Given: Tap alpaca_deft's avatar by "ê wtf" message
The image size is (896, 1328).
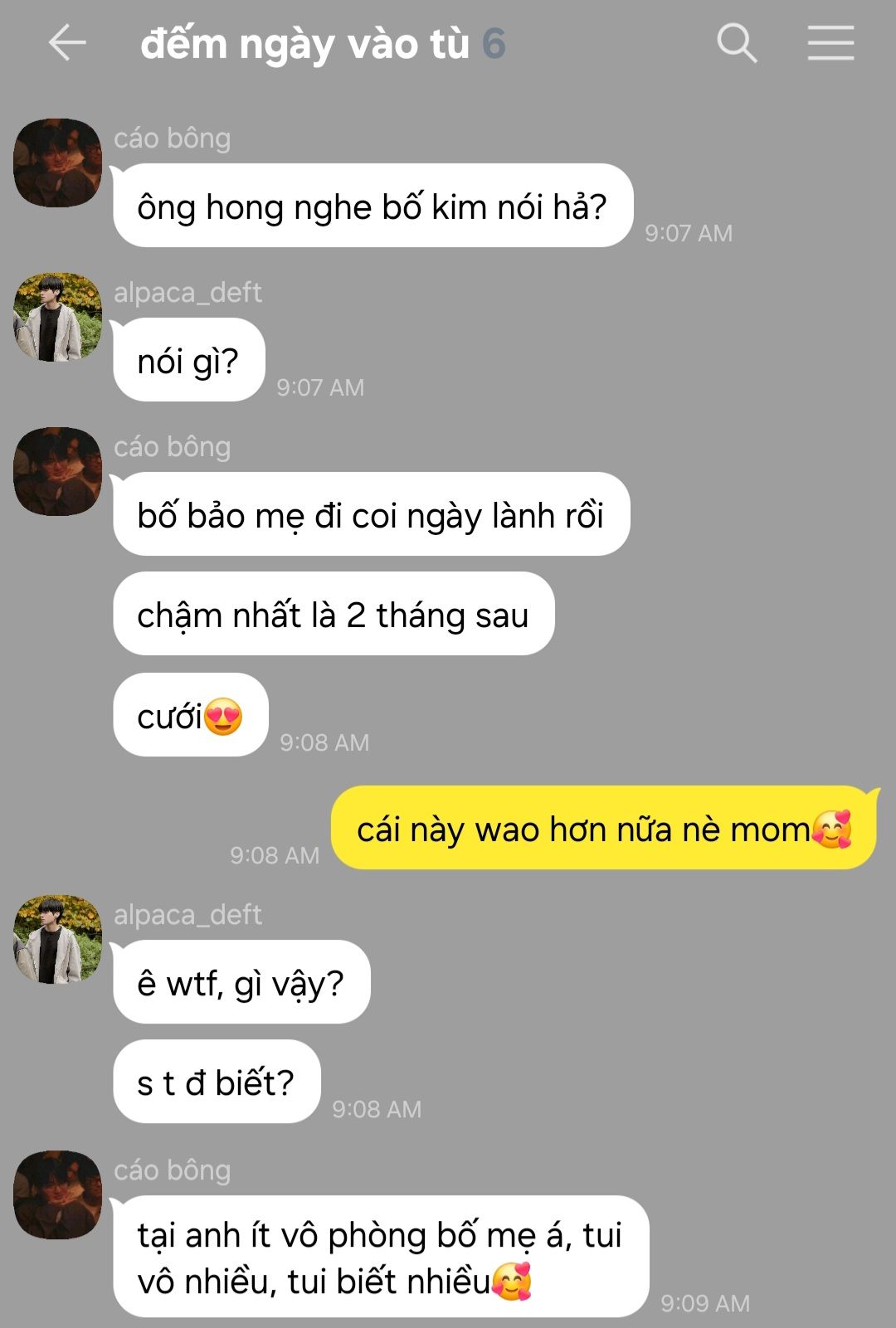Looking at the screenshot, I should coord(57,939).
